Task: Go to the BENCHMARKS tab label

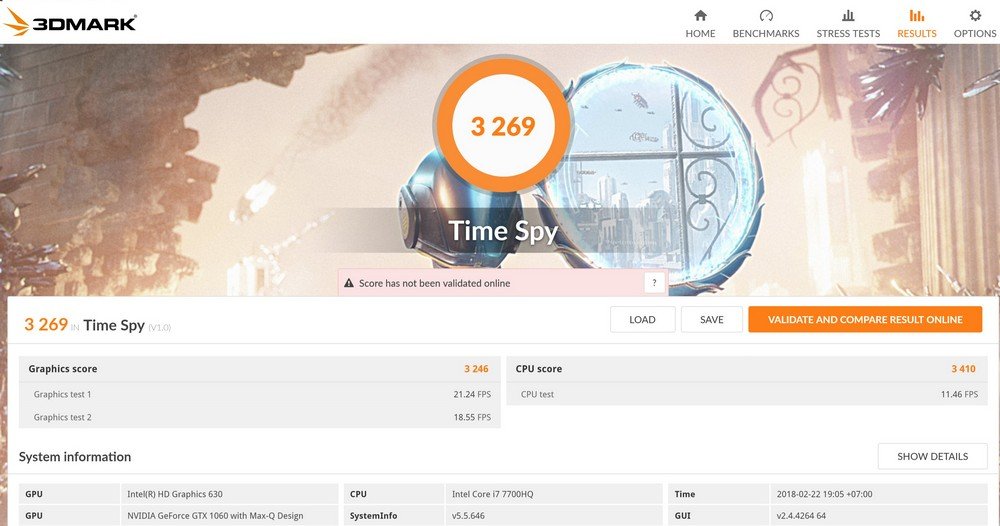Action: 765,34
